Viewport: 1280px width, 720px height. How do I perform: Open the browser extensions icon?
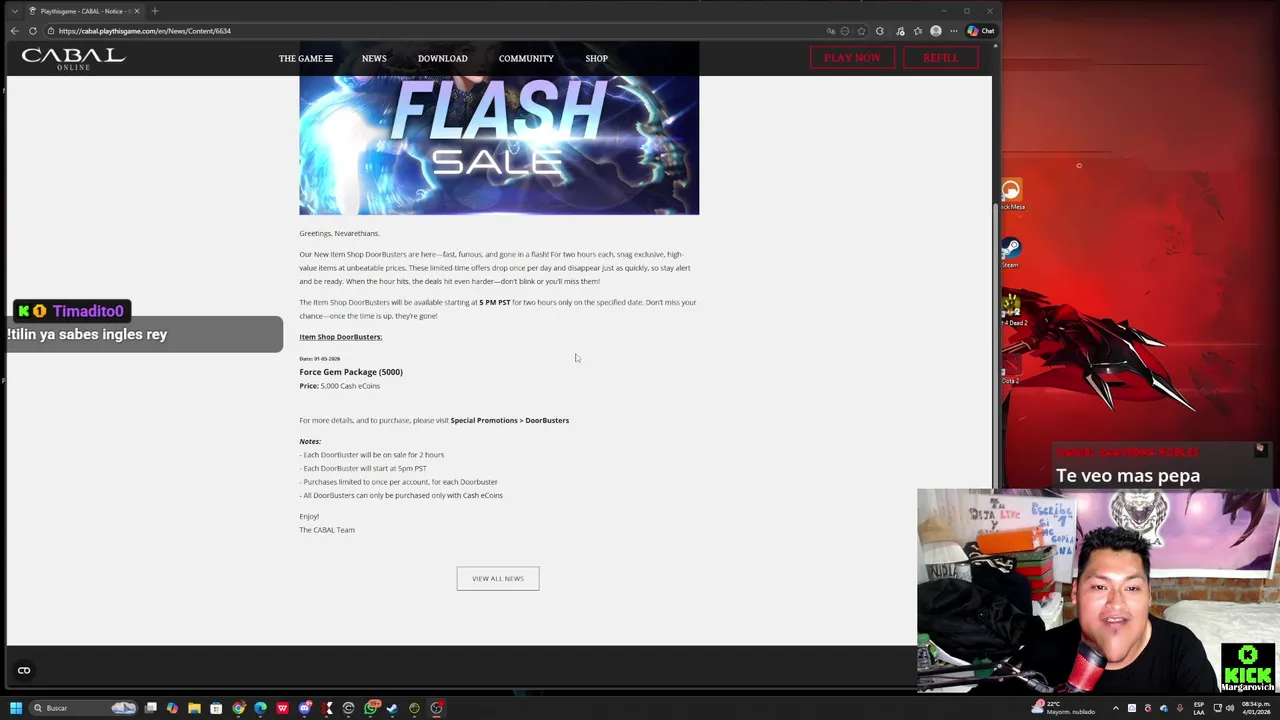880,31
